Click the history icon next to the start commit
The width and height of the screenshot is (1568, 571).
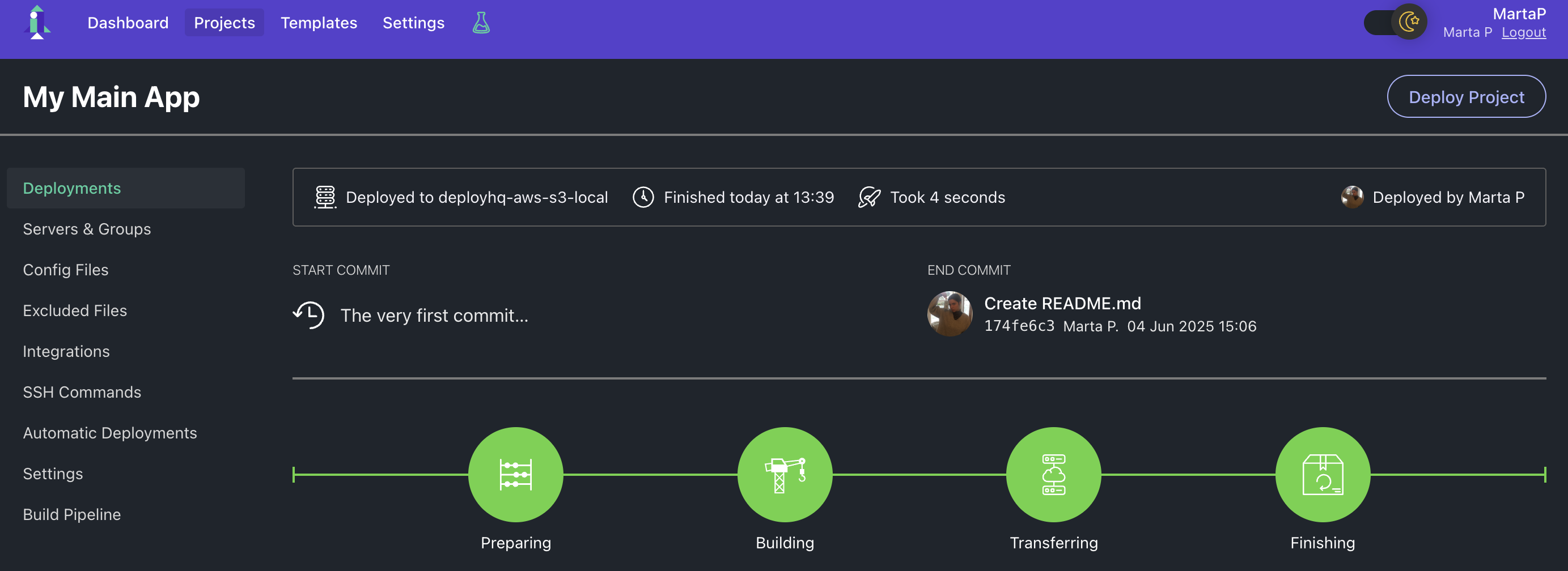click(x=309, y=315)
